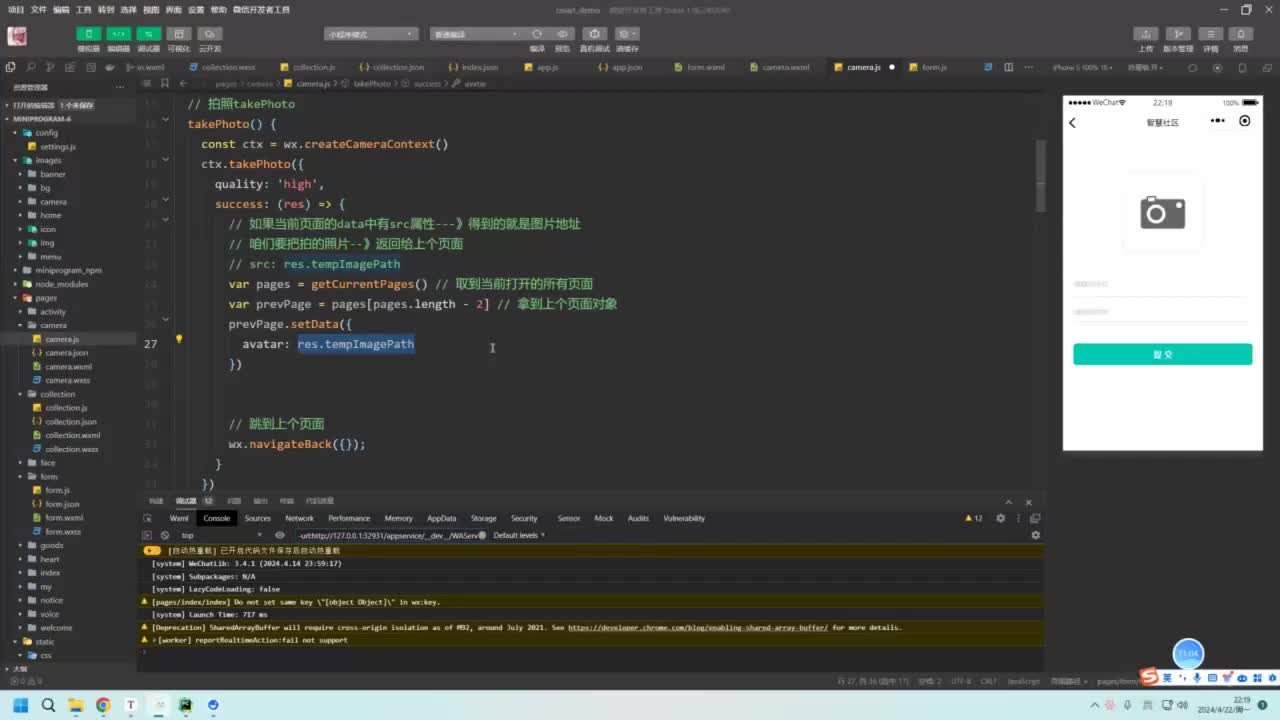Switch to the form.wxml editor tab
Viewport: 1280px width, 720px height.
(701, 67)
